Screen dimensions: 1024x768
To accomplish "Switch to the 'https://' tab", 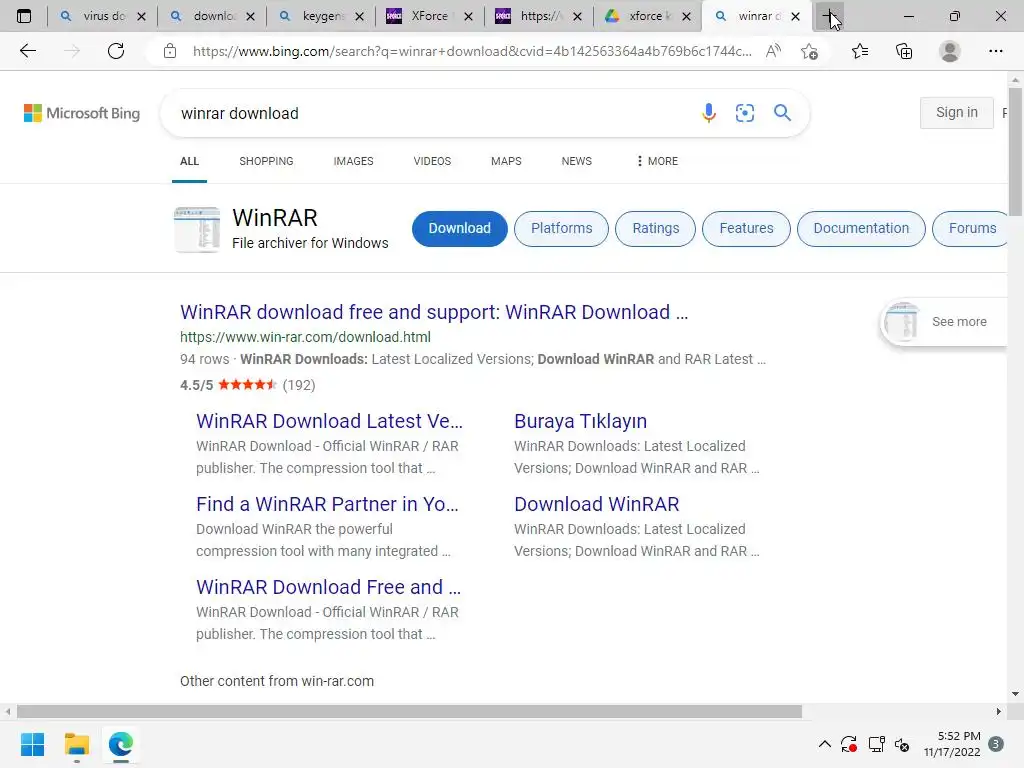I will coord(537,16).
